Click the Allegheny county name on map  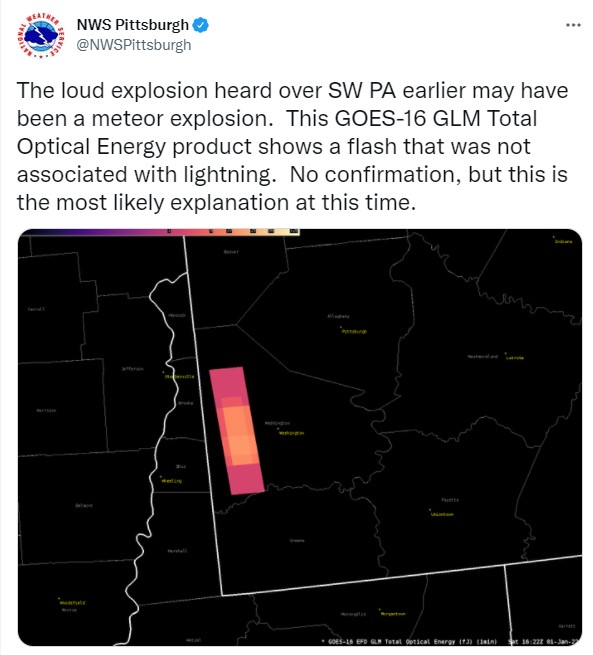338,316
